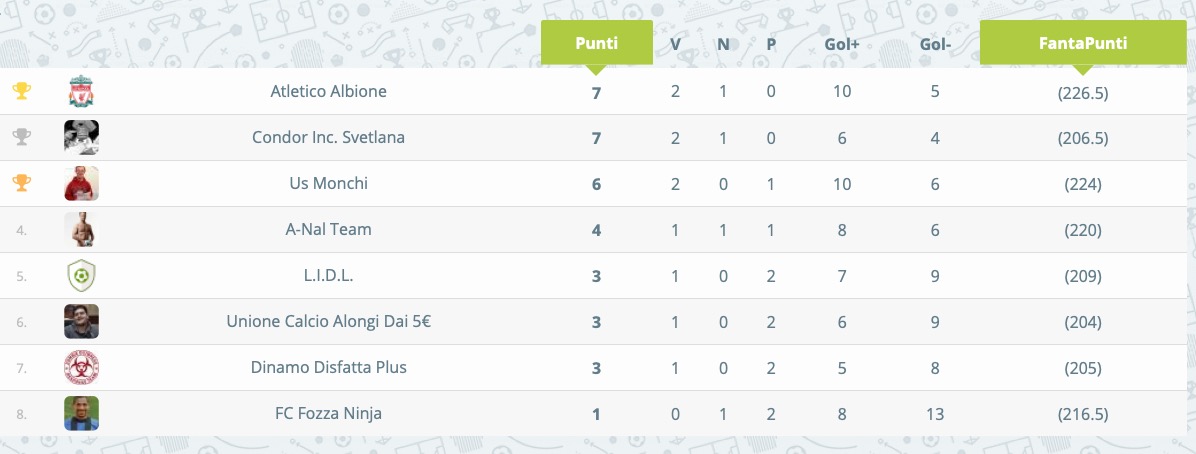Image resolution: width=1196 pixels, height=454 pixels.
Task: Click the trophy icon beside Us Monchi
Action: coord(21,183)
